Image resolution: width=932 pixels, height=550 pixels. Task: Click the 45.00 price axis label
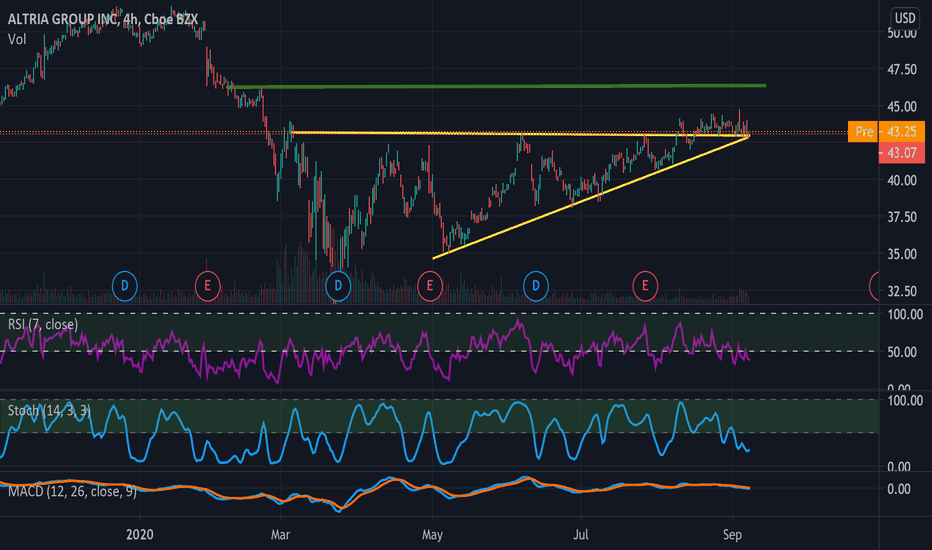click(902, 106)
